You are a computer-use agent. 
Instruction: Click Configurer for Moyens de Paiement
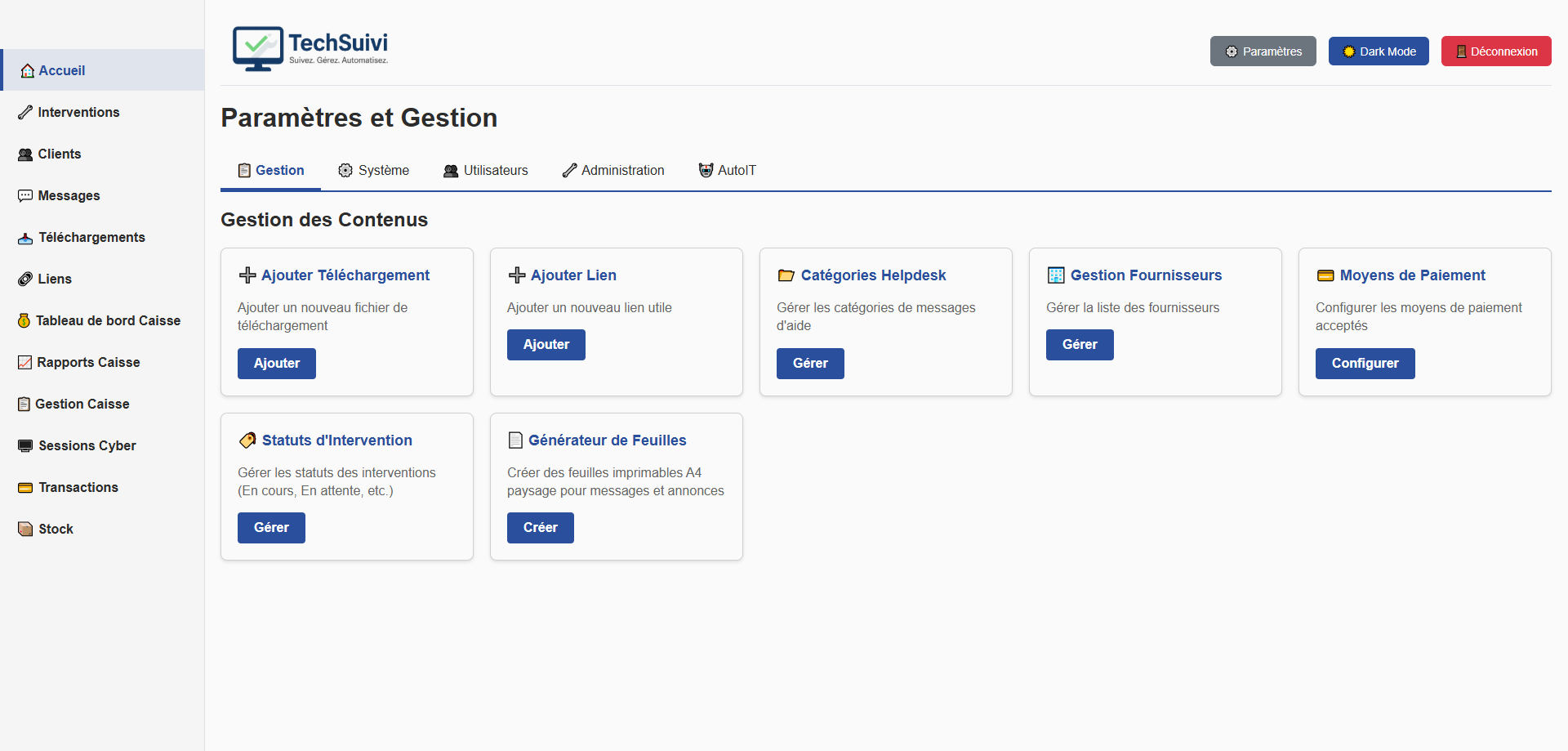[x=1365, y=364]
